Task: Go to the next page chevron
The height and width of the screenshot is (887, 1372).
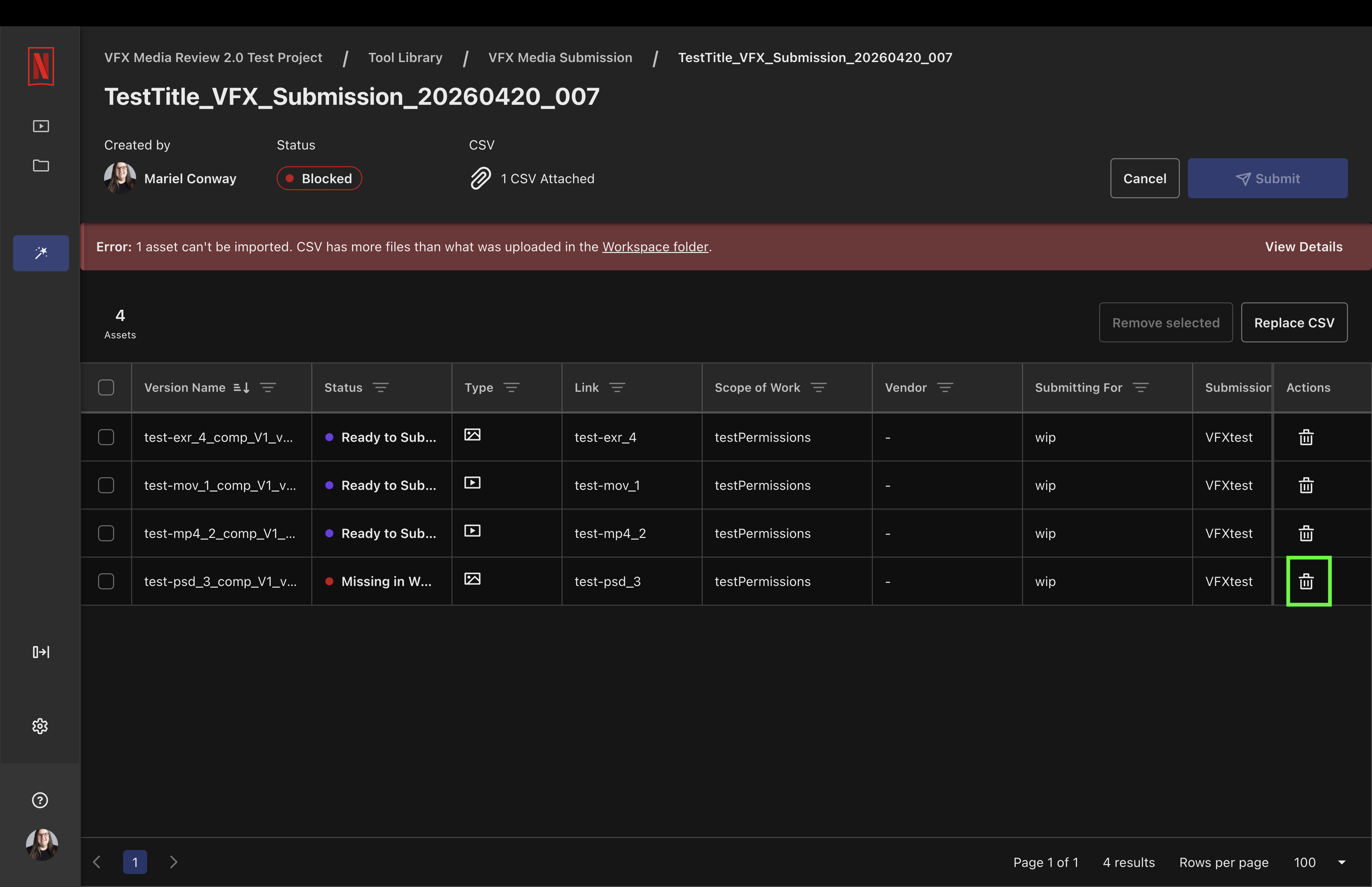Action: point(173,862)
